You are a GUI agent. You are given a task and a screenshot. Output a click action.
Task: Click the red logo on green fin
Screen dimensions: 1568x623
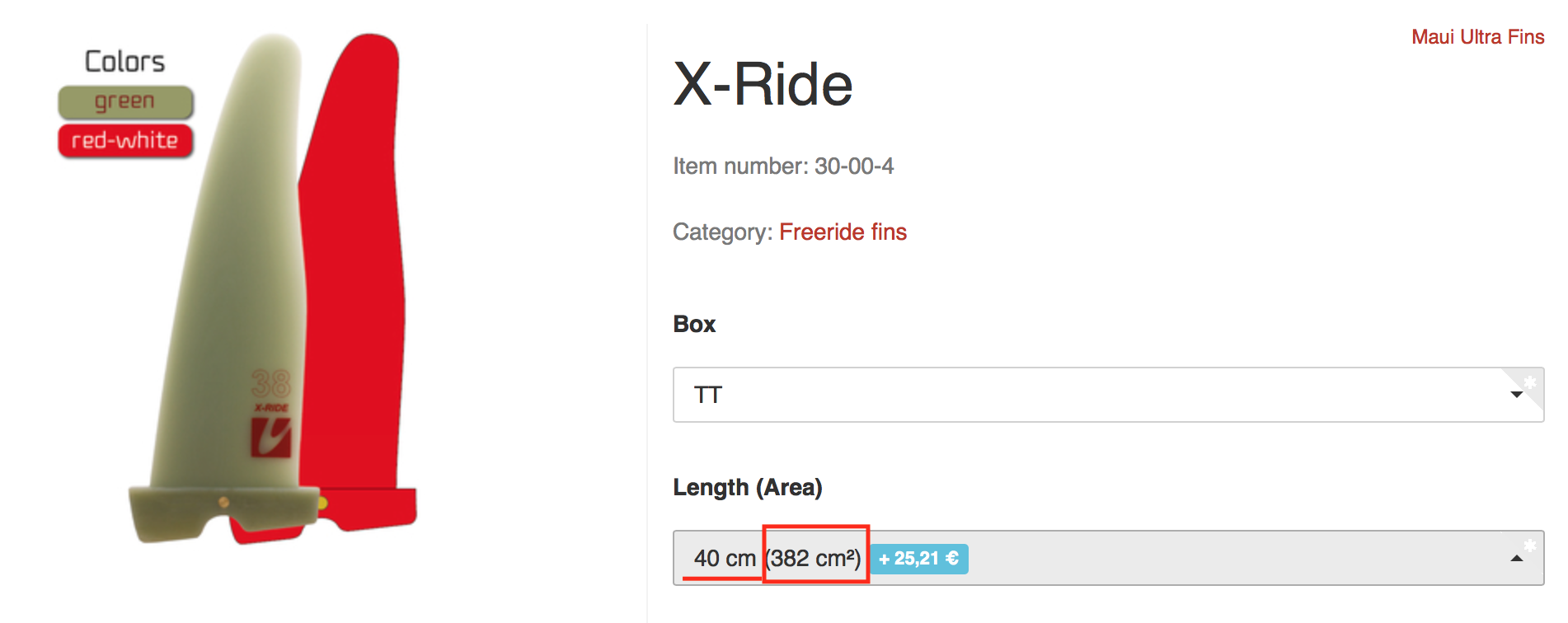[270, 438]
